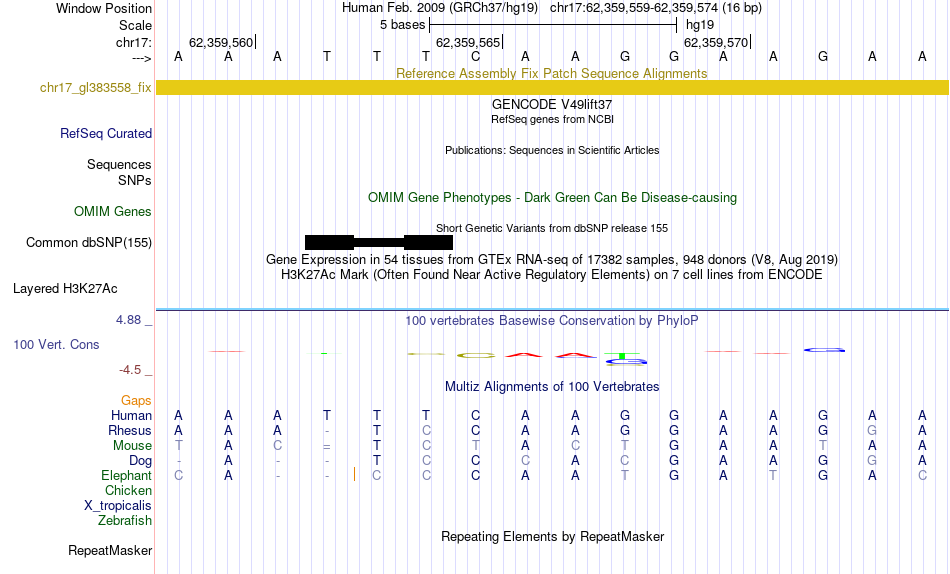Click the Window Position label
The height and width of the screenshot is (574, 950).
(104, 8)
